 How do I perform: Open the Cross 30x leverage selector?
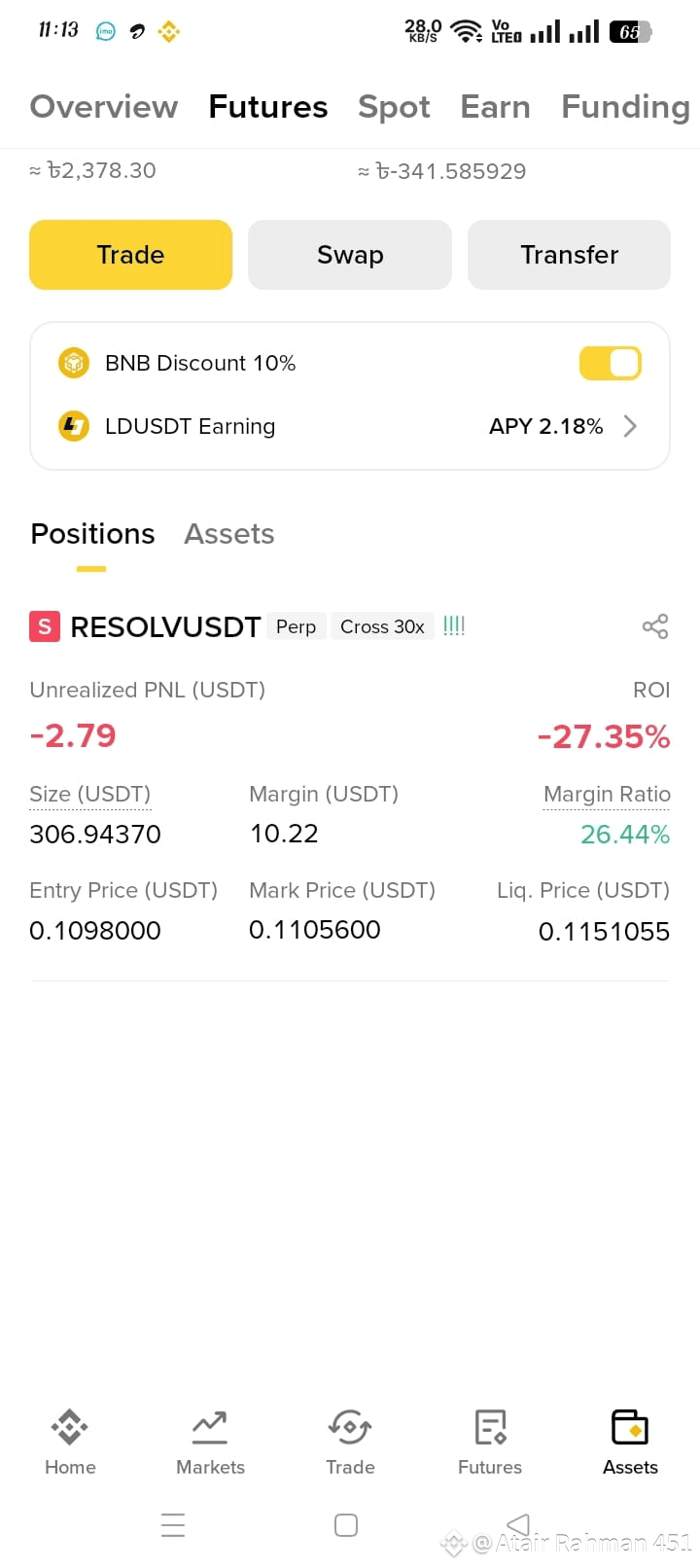click(x=382, y=626)
